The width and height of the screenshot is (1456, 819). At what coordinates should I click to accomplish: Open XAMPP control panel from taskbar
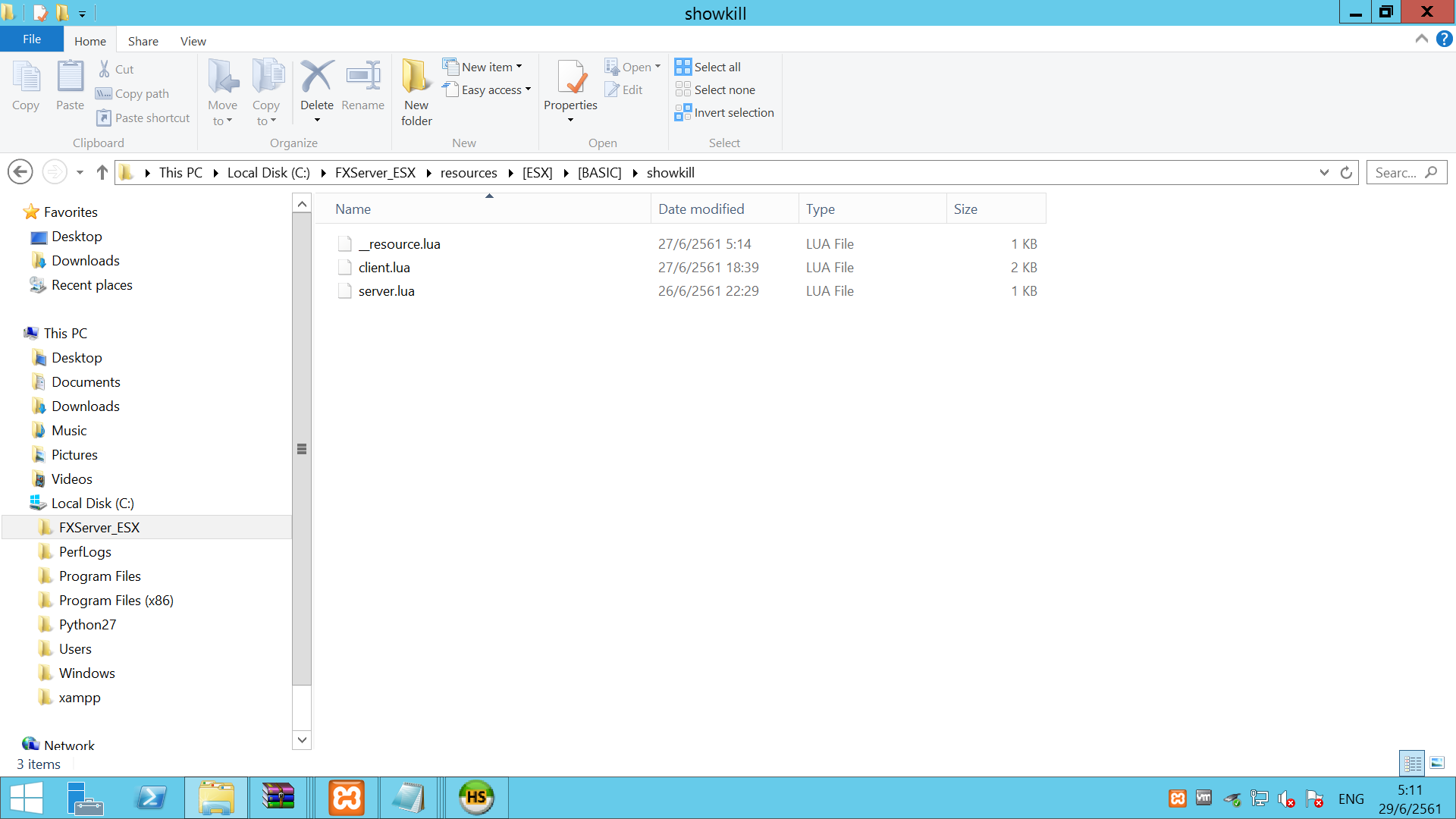pyautogui.click(x=347, y=798)
